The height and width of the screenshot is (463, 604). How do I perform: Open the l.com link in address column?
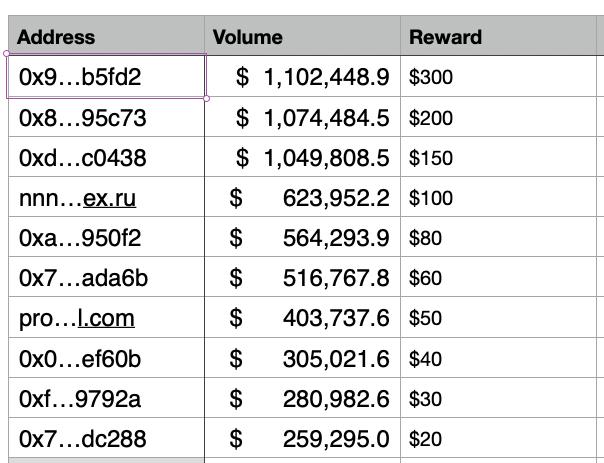106,319
